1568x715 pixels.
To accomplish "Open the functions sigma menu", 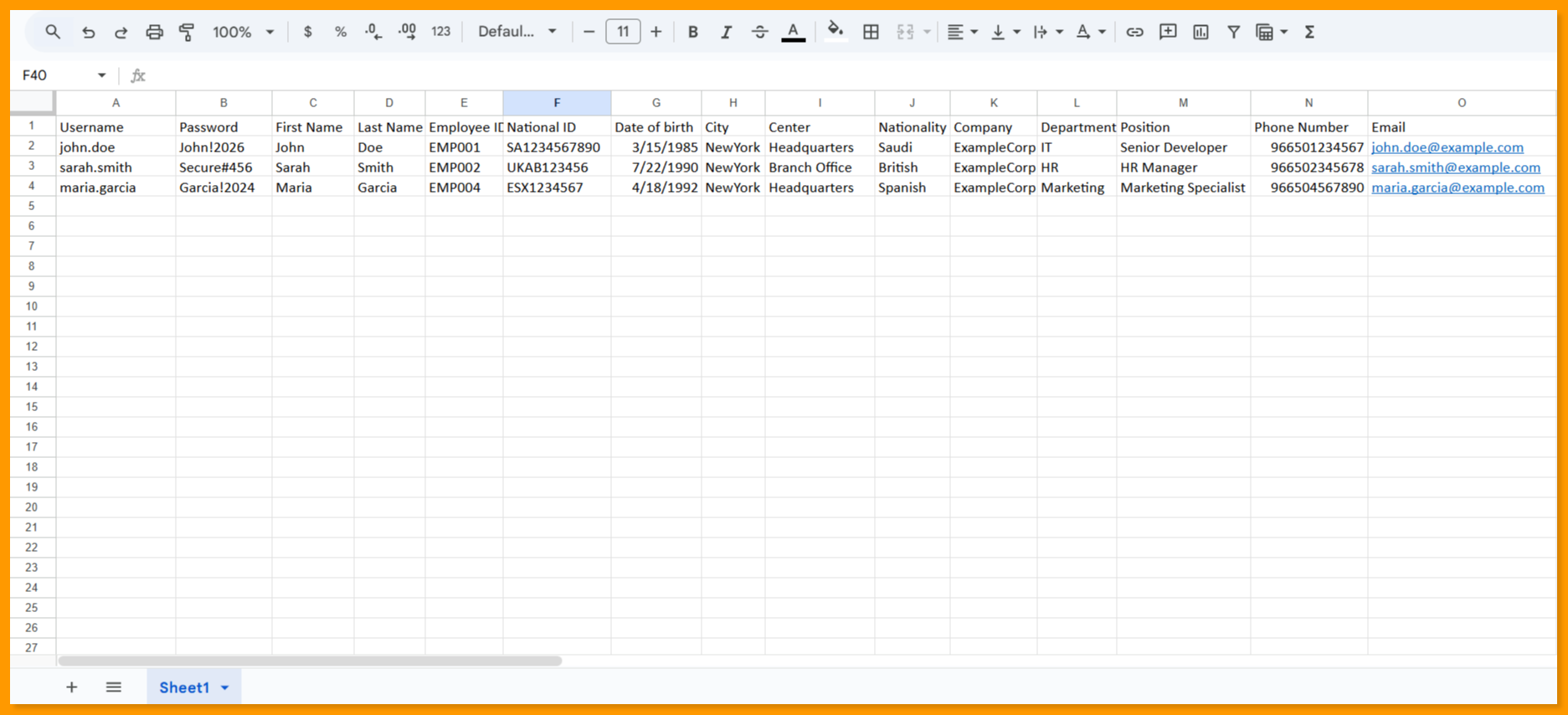I will coord(1309,32).
